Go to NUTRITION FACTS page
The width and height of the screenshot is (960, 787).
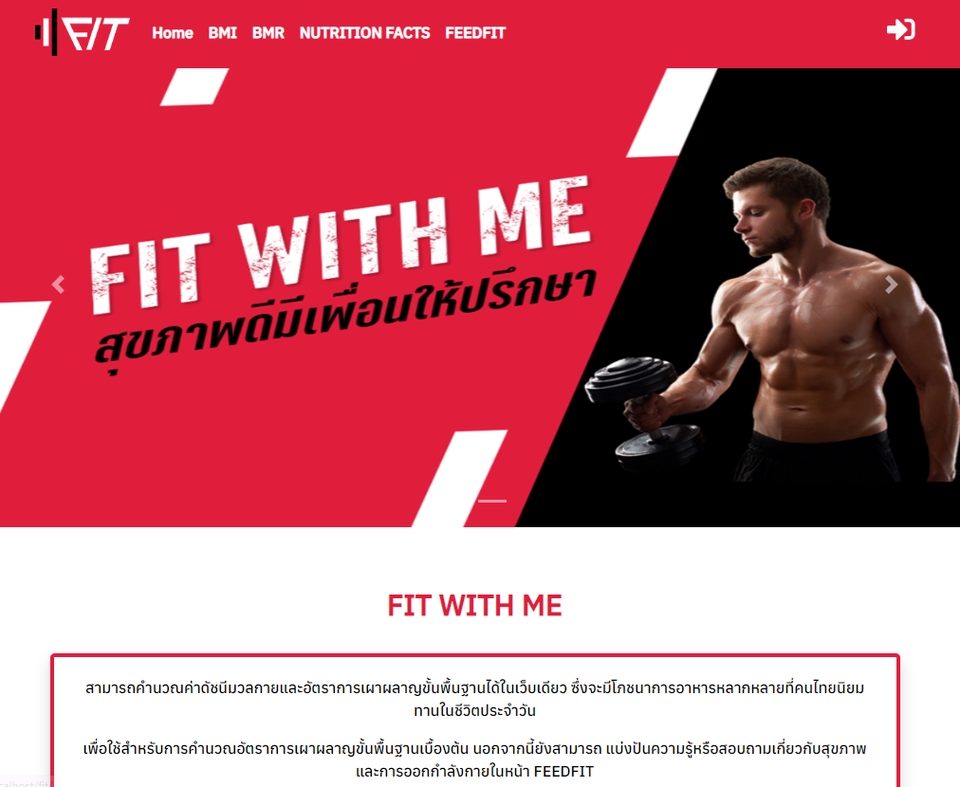[x=364, y=32]
